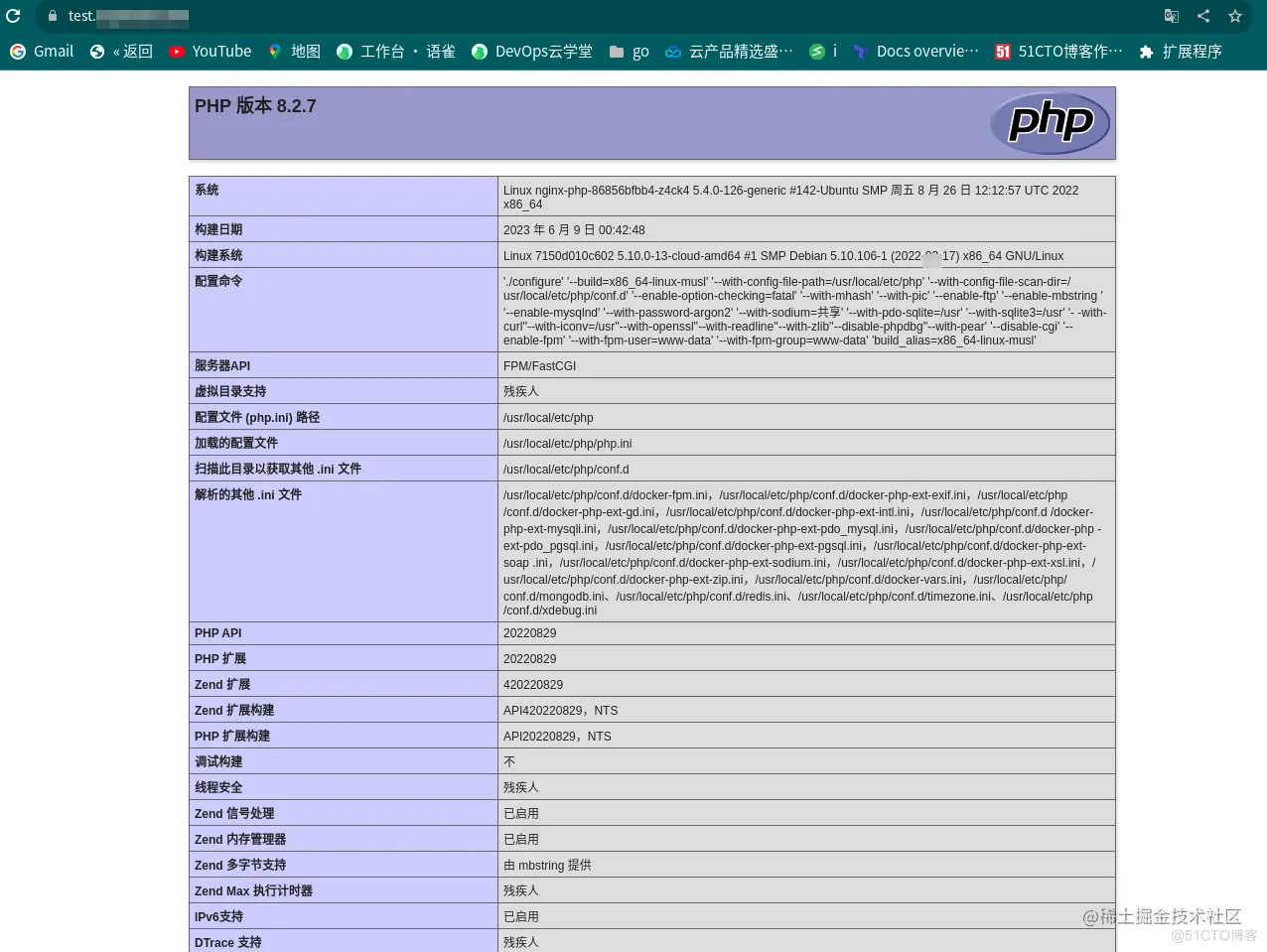Click the padlock site security icon
This screenshot has height=952, width=1267.
53,16
